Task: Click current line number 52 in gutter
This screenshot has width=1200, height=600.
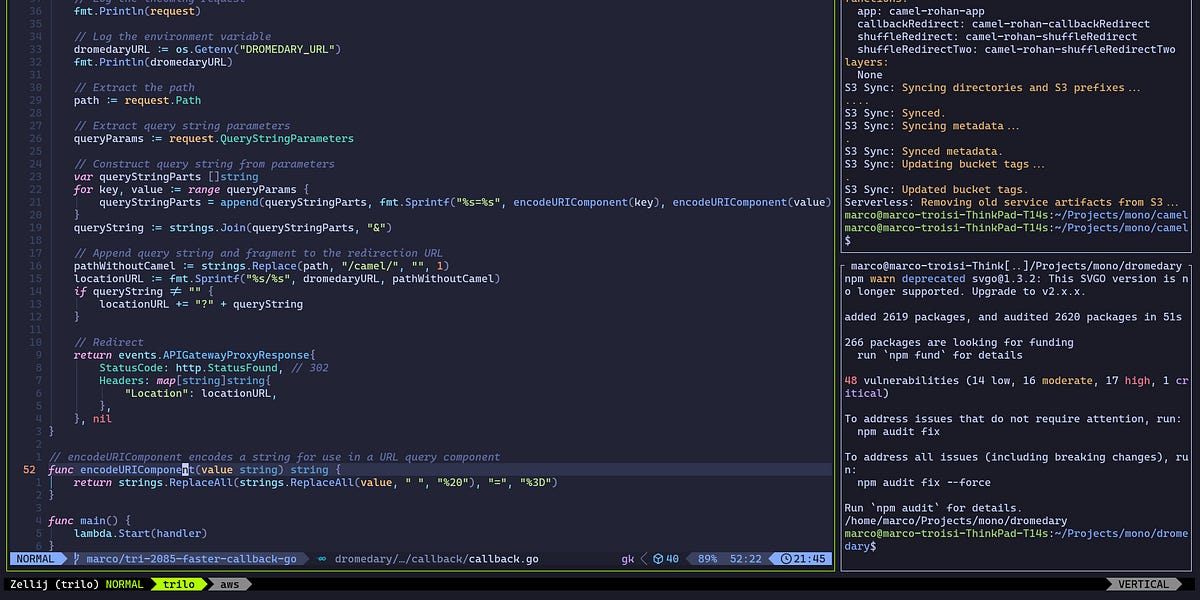Action: click(x=28, y=470)
